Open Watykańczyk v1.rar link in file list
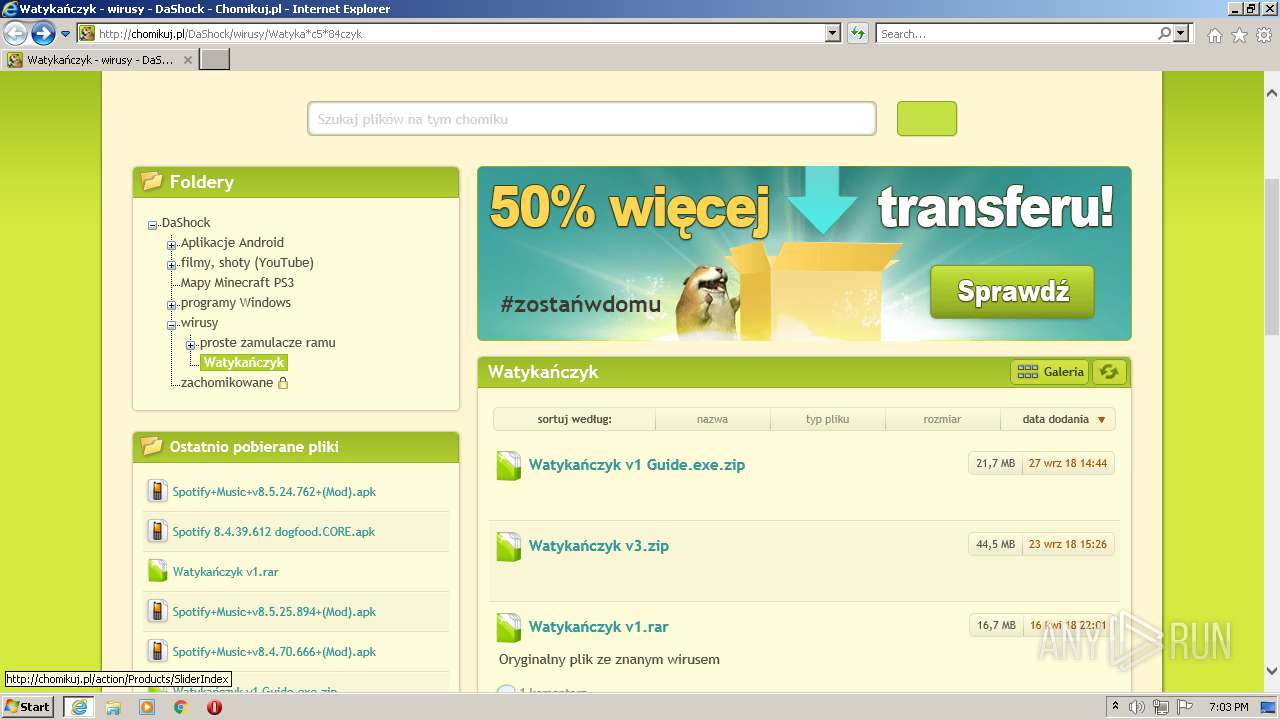Viewport: 1280px width, 720px height. tap(599, 627)
